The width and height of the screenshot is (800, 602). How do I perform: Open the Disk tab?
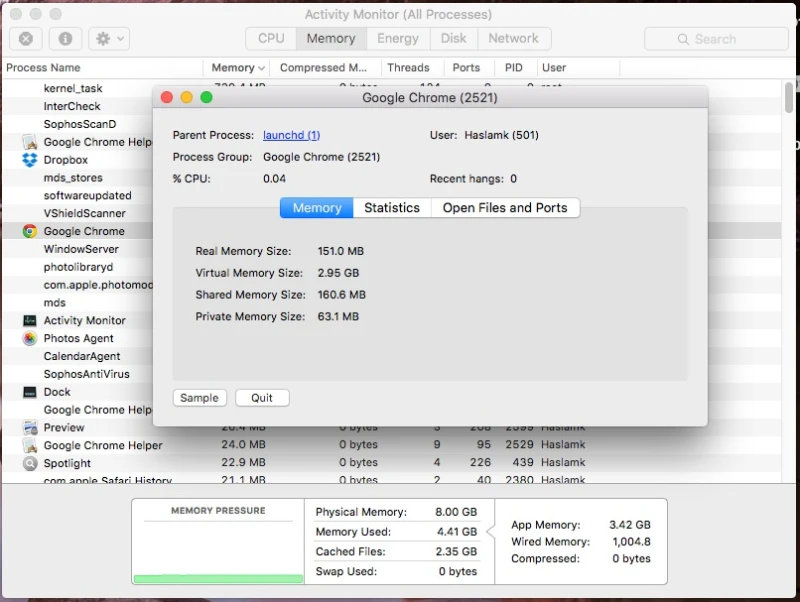(x=454, y=38)
